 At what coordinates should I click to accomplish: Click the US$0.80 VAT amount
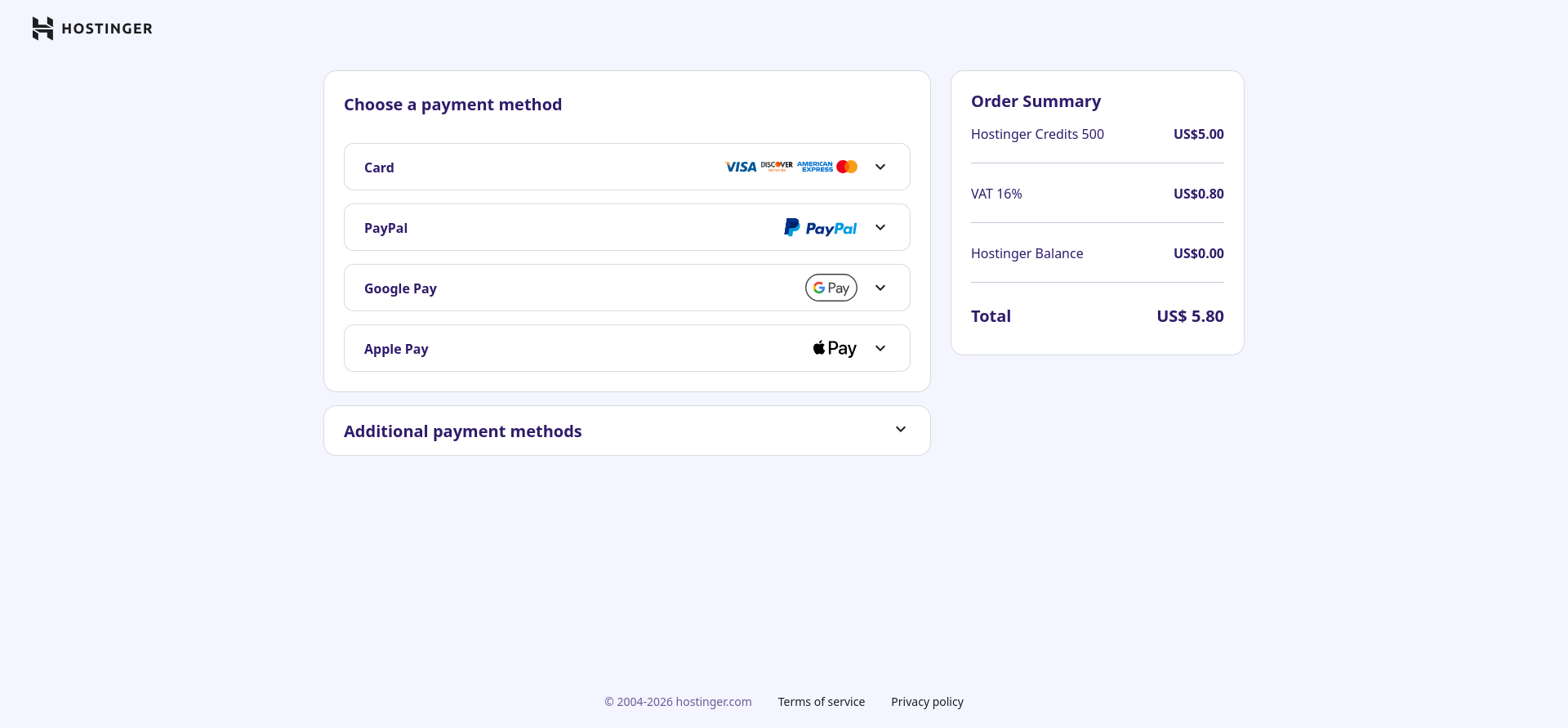tap(1199, 194)
